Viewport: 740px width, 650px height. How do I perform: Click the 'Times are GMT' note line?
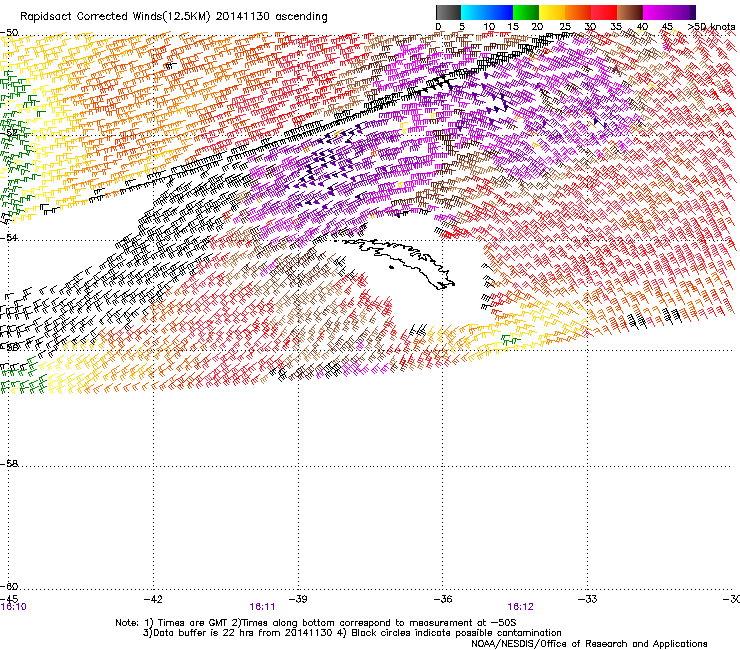click(x=316, y=623)
